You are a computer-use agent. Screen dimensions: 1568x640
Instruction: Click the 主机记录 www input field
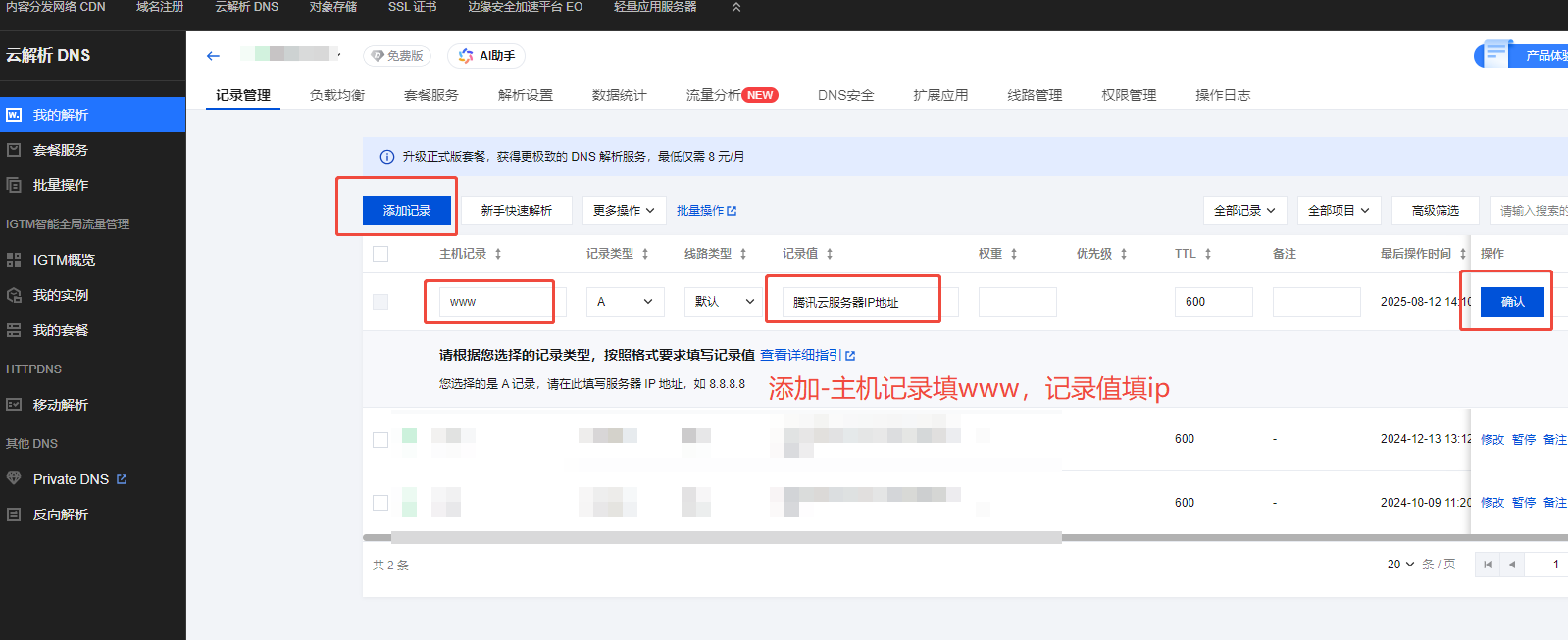pos(502,302)
